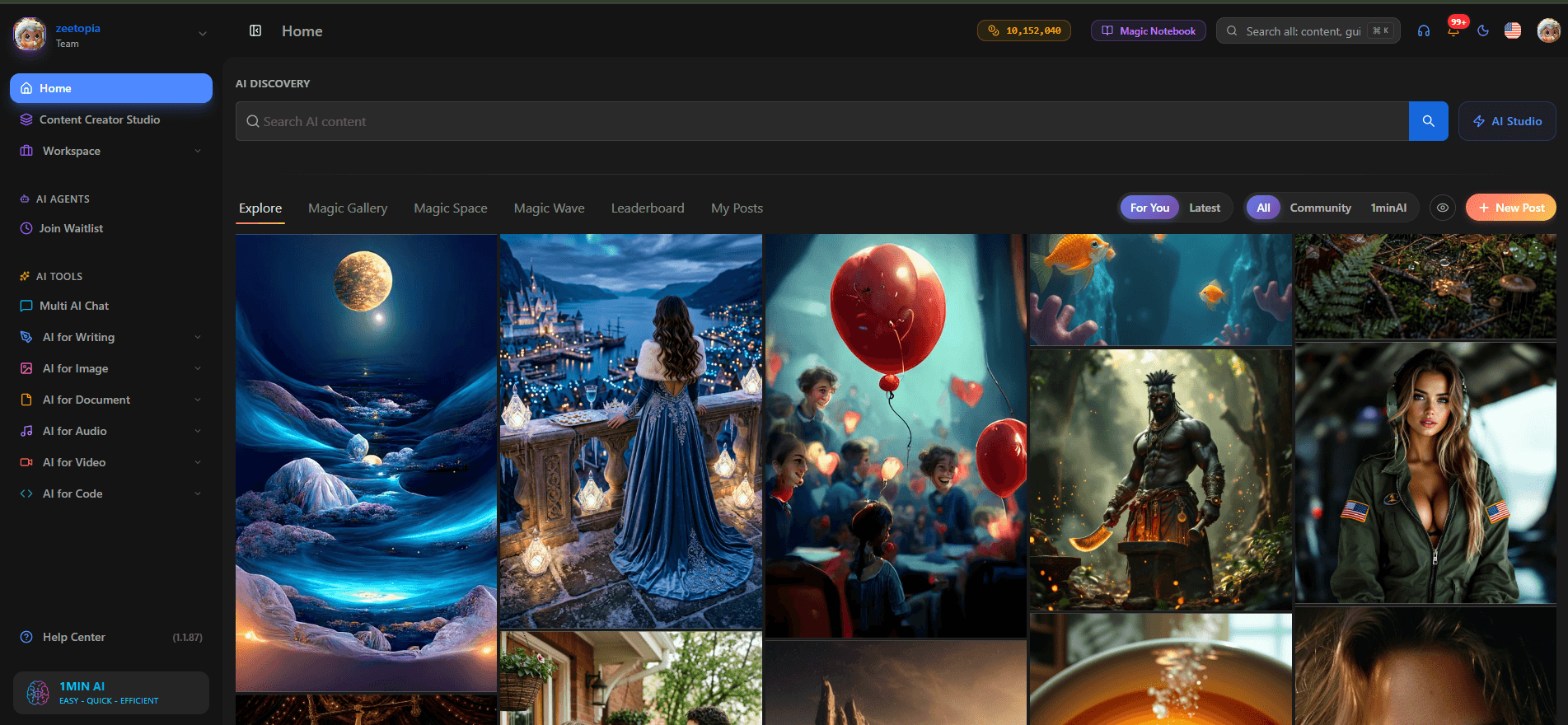Select the All source filter

click(x=1263, y=208)
